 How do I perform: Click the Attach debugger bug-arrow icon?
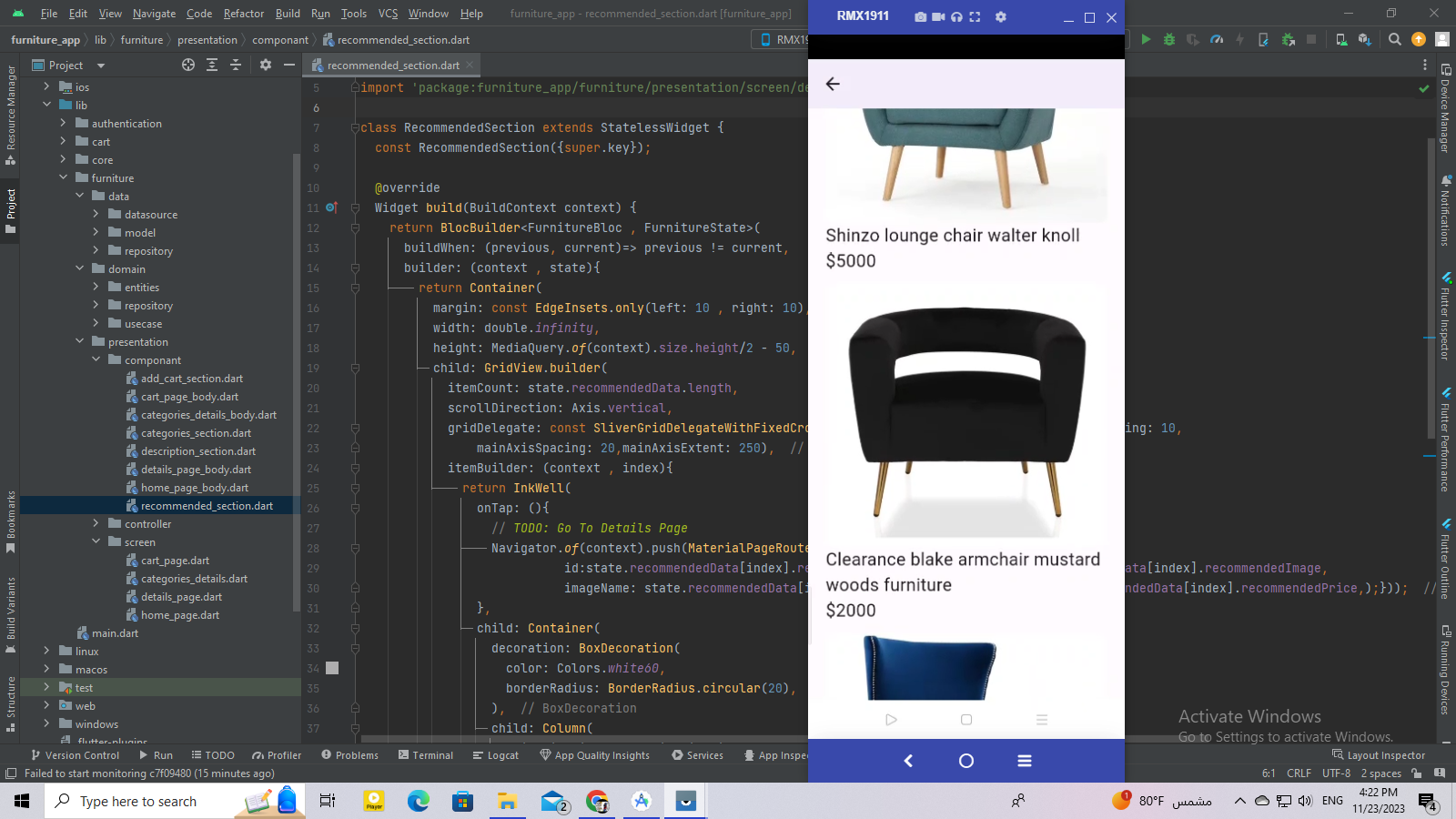coord(1289,39)
